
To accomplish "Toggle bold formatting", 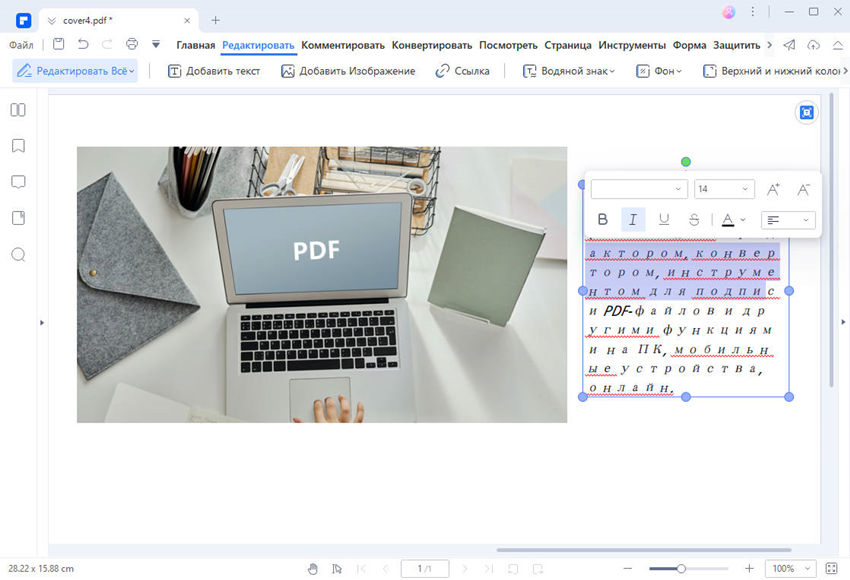I will point(602,220).
